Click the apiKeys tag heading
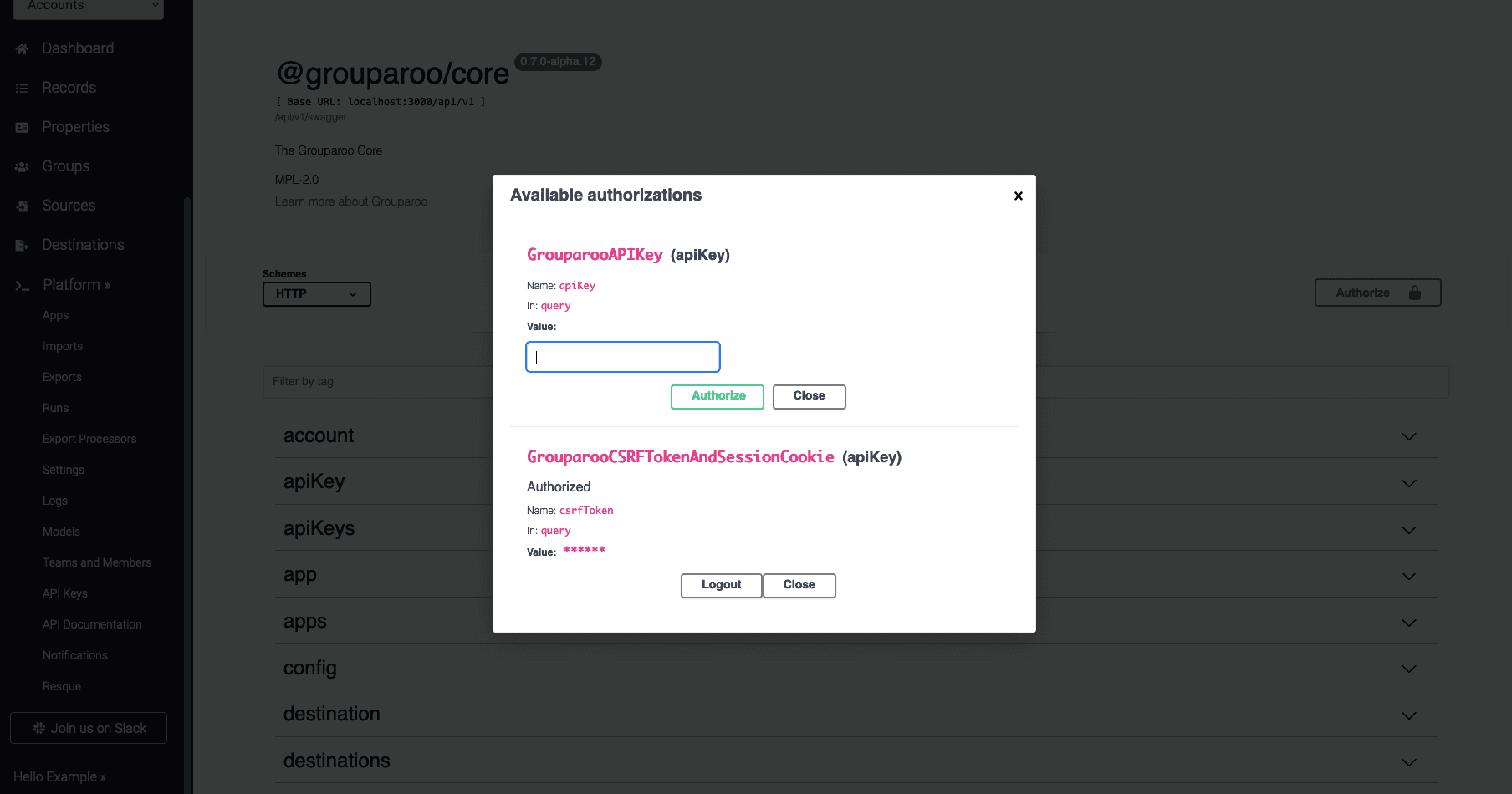The height and width of the screenshot is (794, 1512). tap(319, 528)
